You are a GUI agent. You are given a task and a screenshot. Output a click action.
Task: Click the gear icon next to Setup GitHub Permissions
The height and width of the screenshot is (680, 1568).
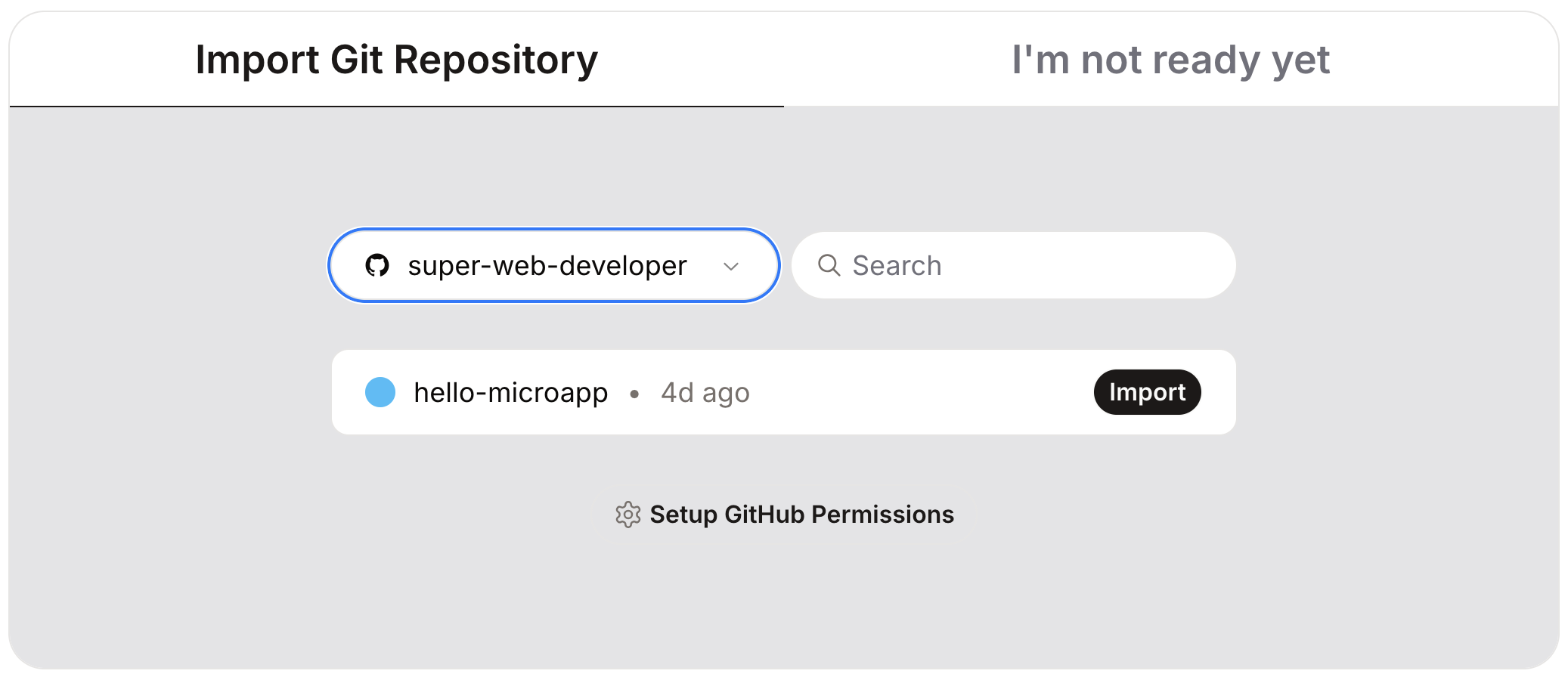click(628, 515)
